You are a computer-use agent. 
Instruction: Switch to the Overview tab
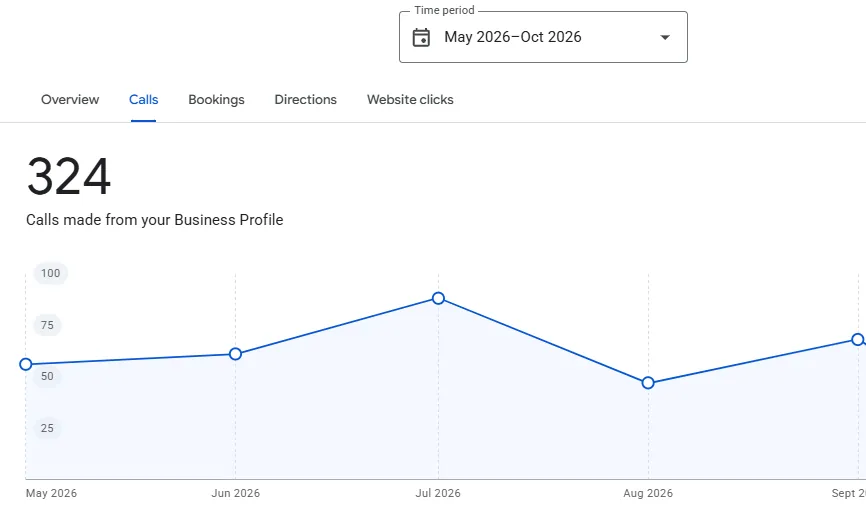pyautogui.click(x=70, y=99)
